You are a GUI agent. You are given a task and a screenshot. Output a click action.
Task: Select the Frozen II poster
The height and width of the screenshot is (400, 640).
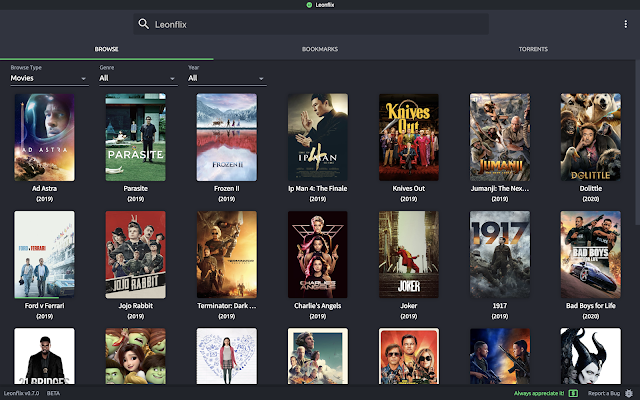coord(227,137)
